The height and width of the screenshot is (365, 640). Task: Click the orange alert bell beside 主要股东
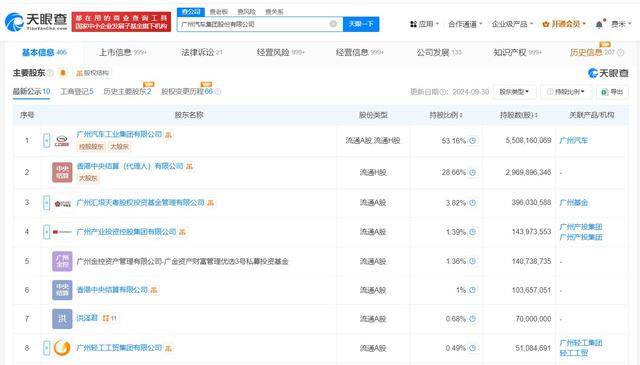pos(63,73)
